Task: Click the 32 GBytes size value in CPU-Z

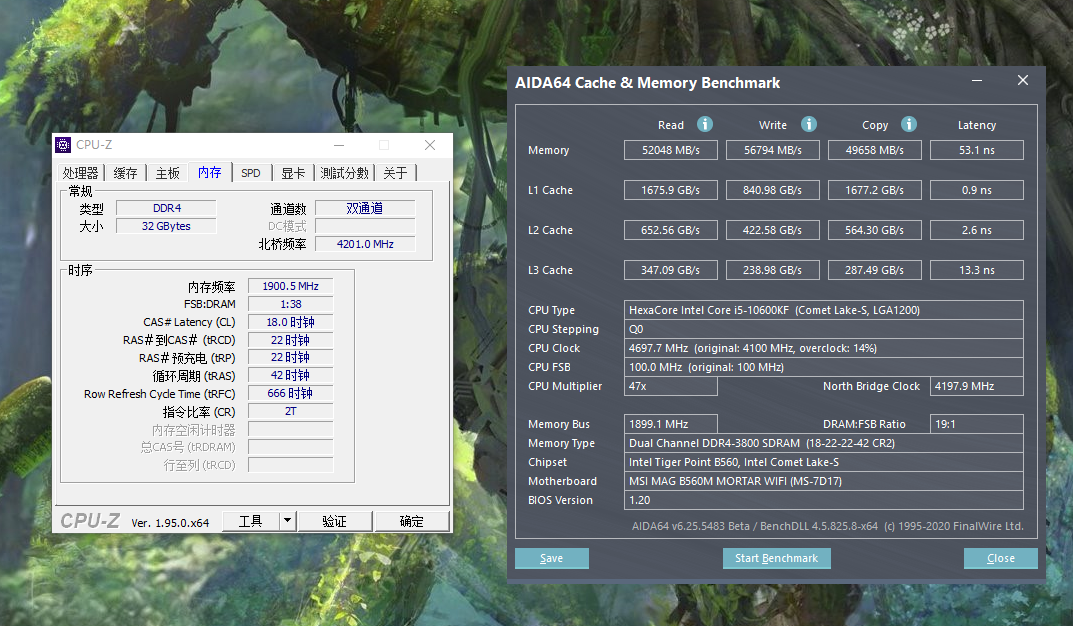Action: [x=166, y=226]
